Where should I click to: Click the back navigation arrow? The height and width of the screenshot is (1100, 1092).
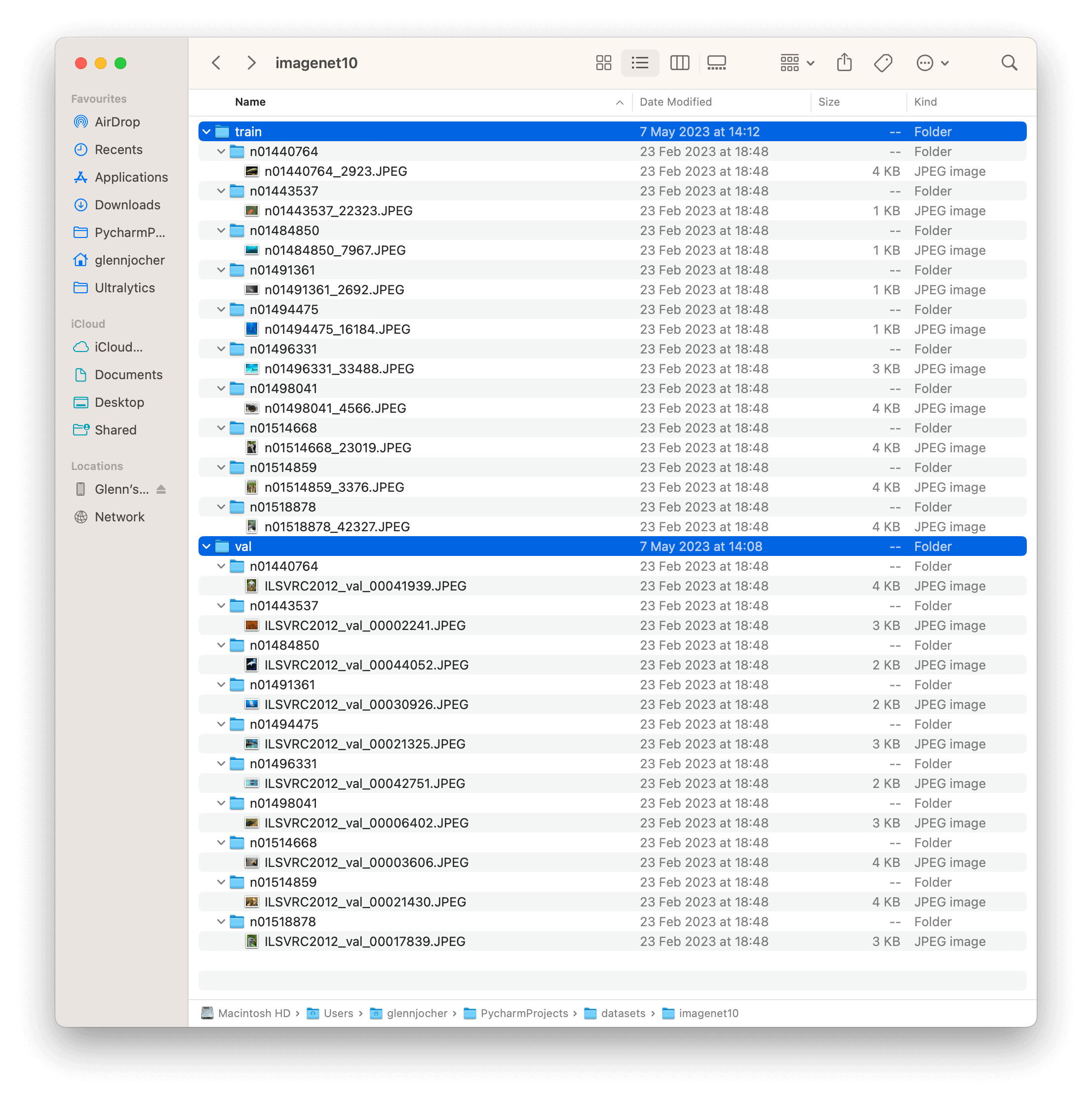click(x=217, y=62)
